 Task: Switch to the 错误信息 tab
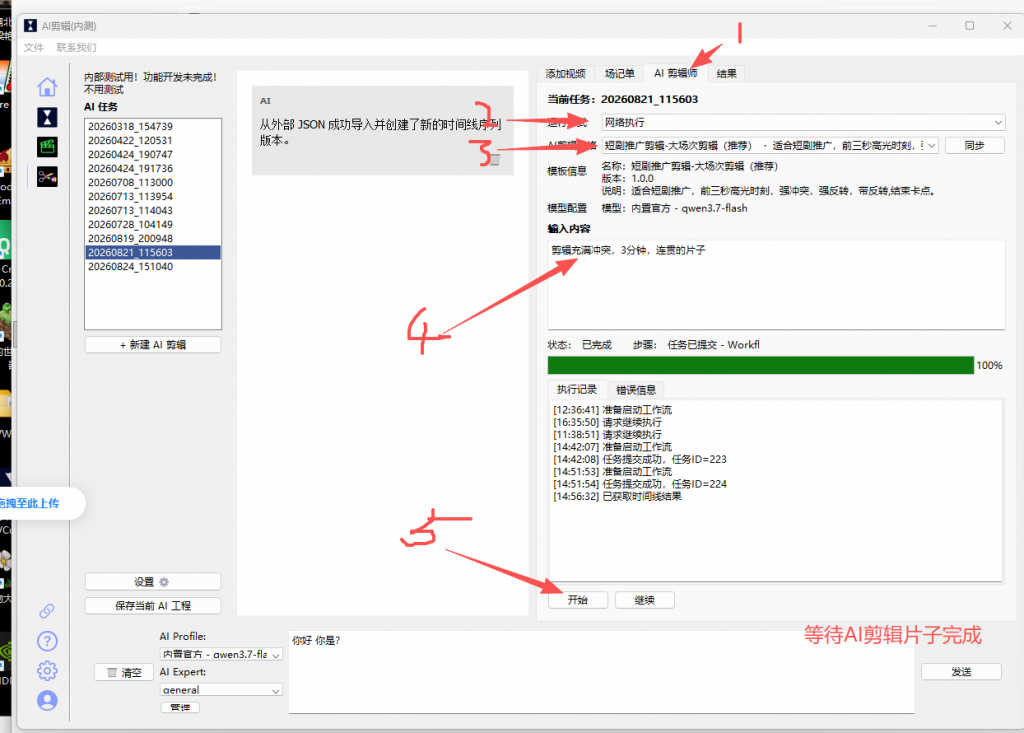pos(636,390)
